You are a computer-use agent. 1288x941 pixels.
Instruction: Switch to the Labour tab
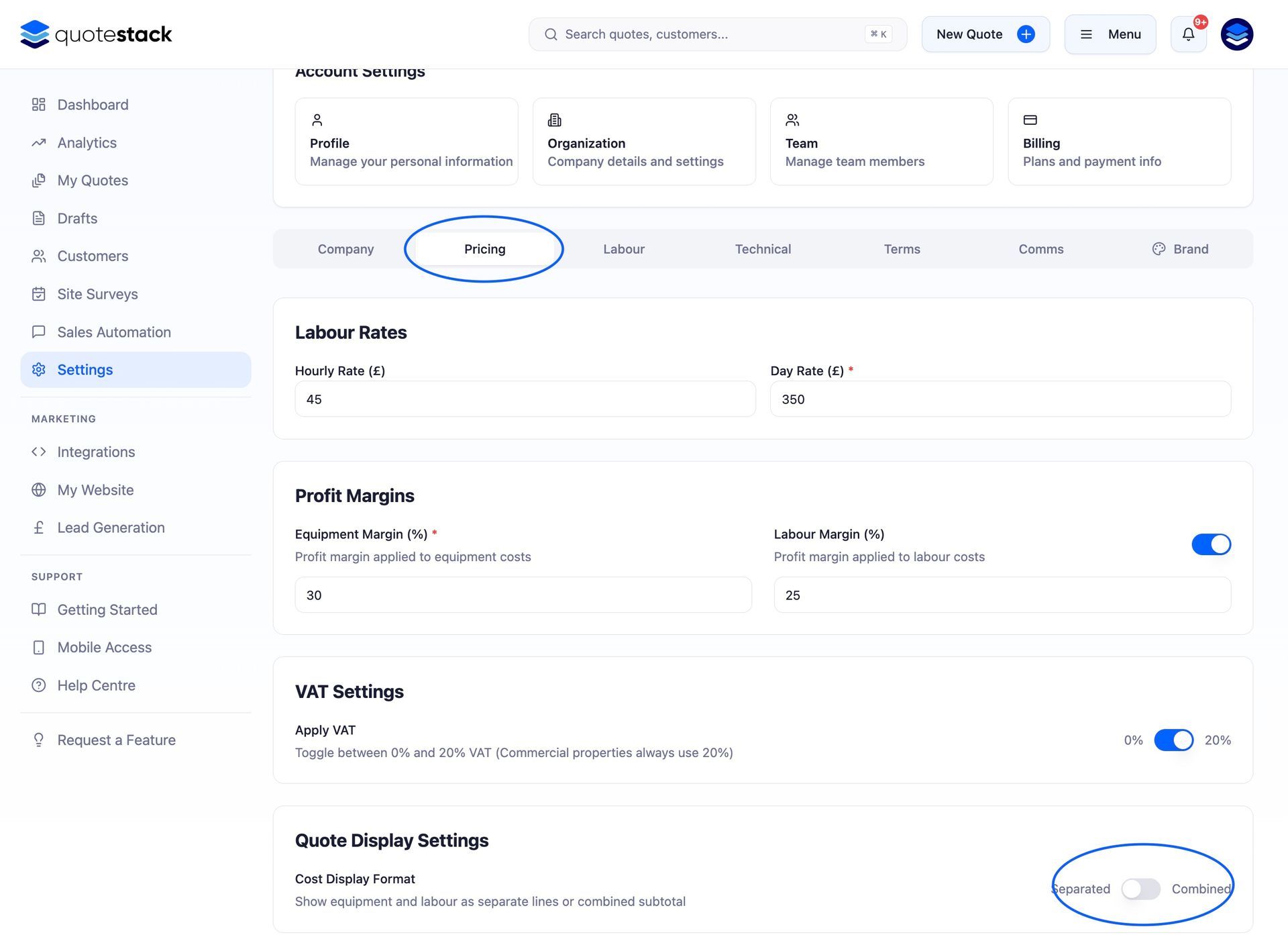point(623,249)
